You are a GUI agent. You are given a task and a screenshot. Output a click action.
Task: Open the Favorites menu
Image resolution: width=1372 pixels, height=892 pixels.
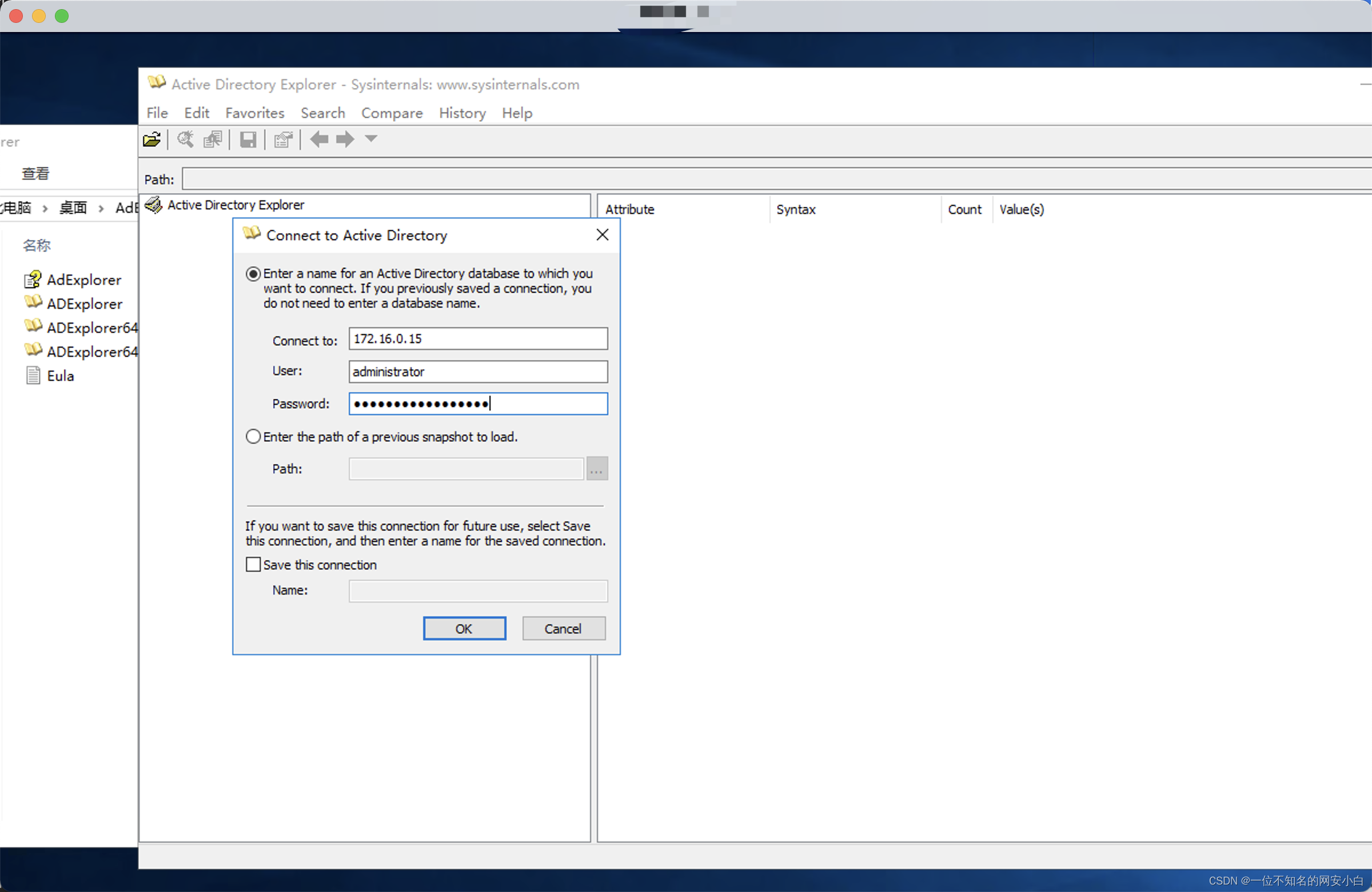point(255,113)
